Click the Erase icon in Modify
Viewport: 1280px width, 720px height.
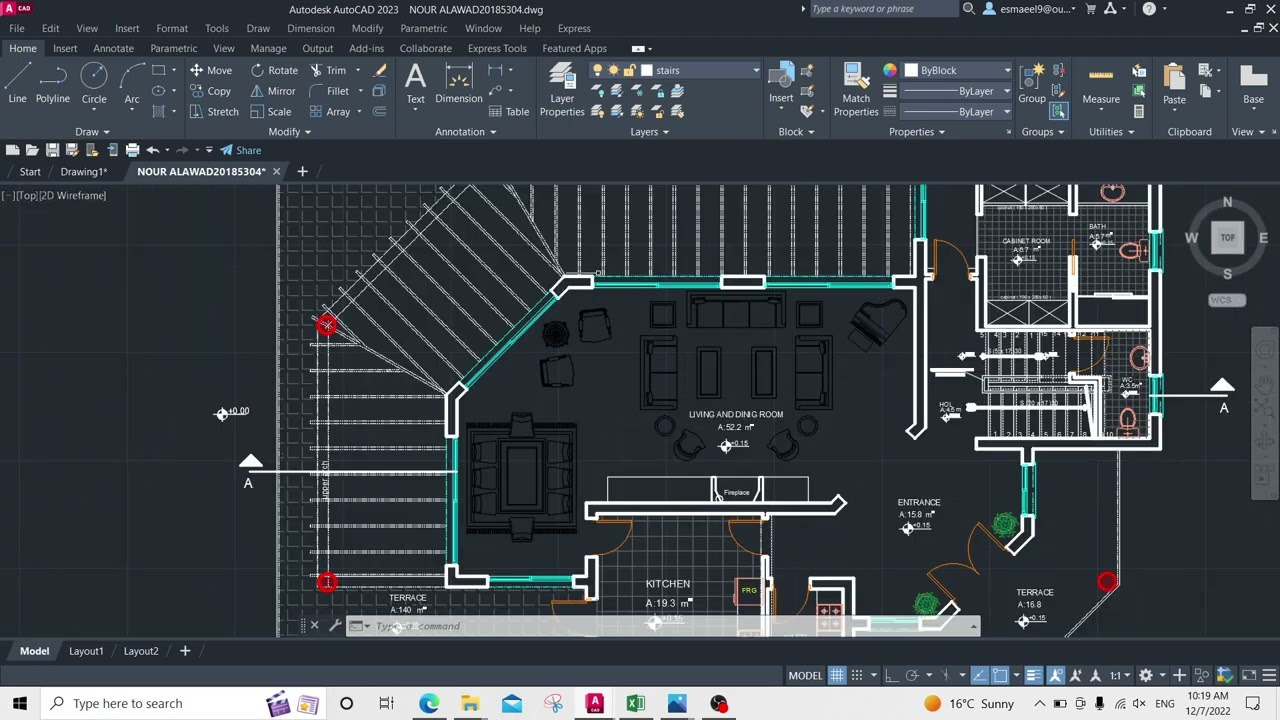pyautogui.click(x=379, y=70)
